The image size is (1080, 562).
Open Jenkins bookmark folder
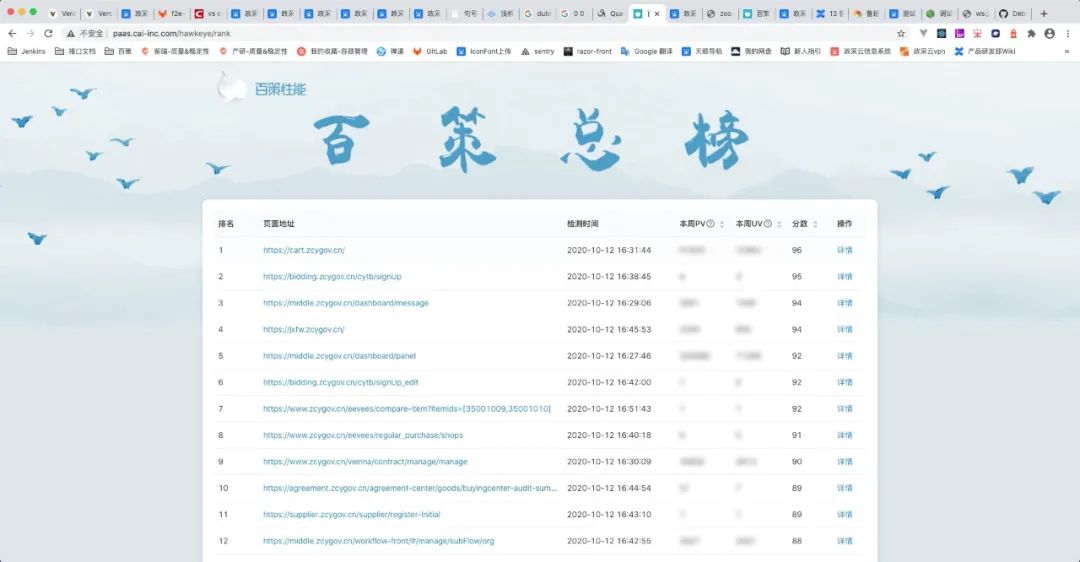click(x=26, y=51)
